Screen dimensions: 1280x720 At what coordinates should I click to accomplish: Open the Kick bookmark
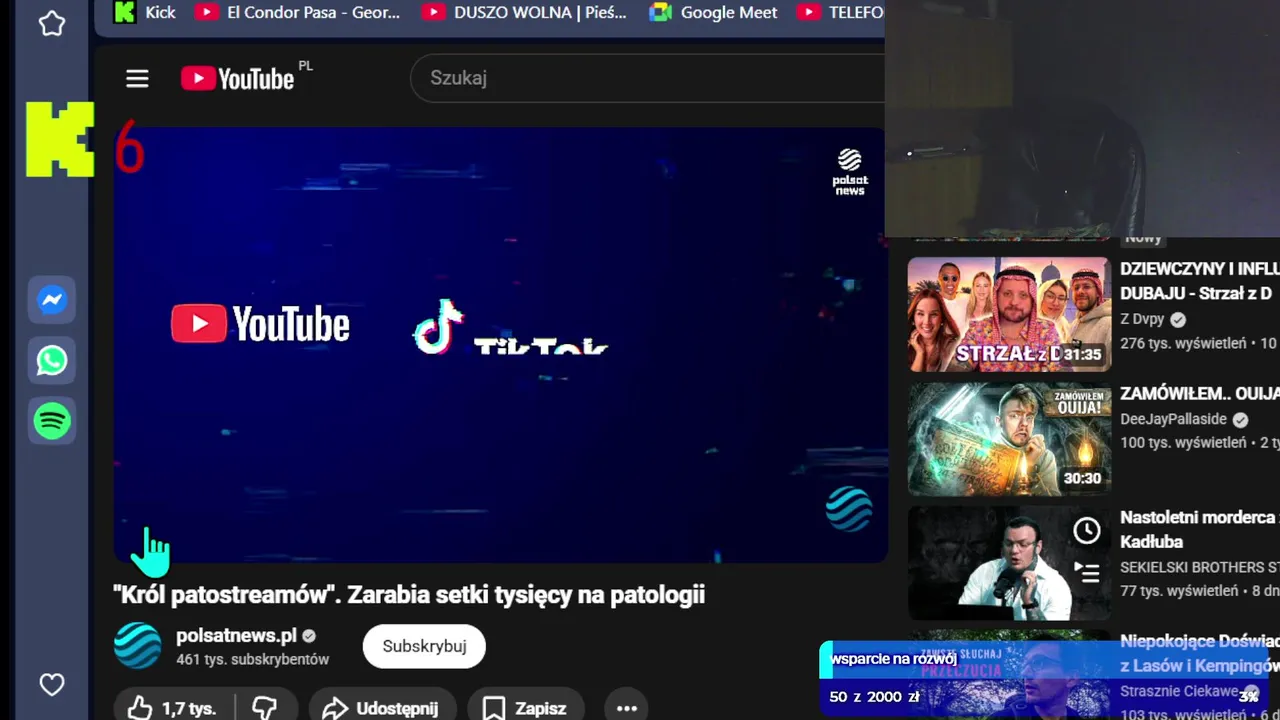(x=146, y=13)
